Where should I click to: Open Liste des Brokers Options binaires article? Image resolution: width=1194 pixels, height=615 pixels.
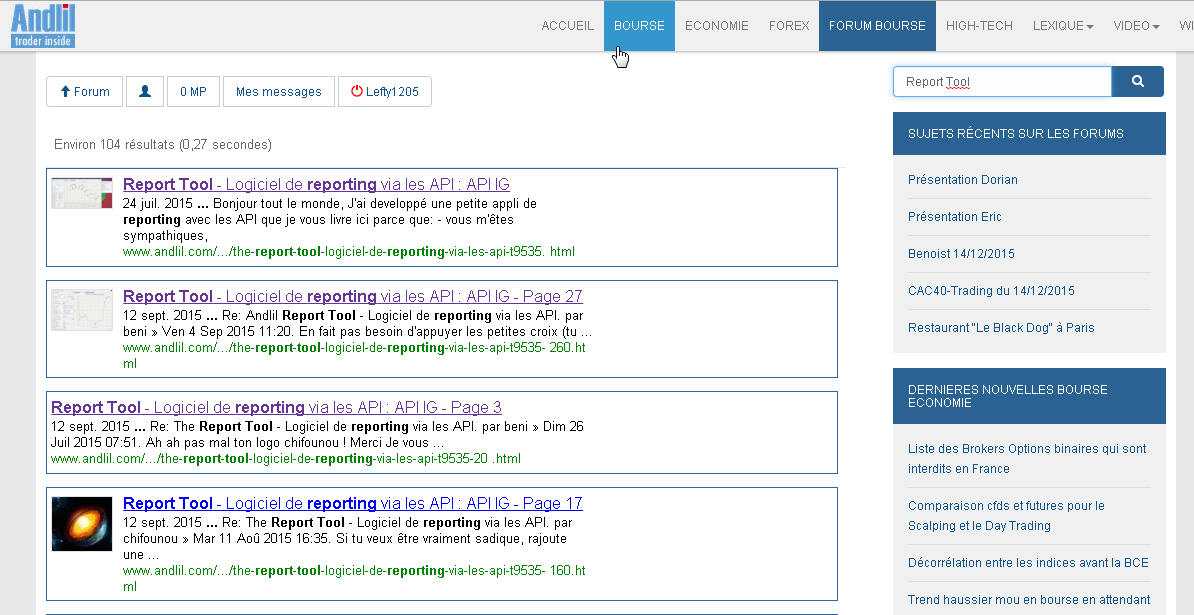coord(1026,459)
